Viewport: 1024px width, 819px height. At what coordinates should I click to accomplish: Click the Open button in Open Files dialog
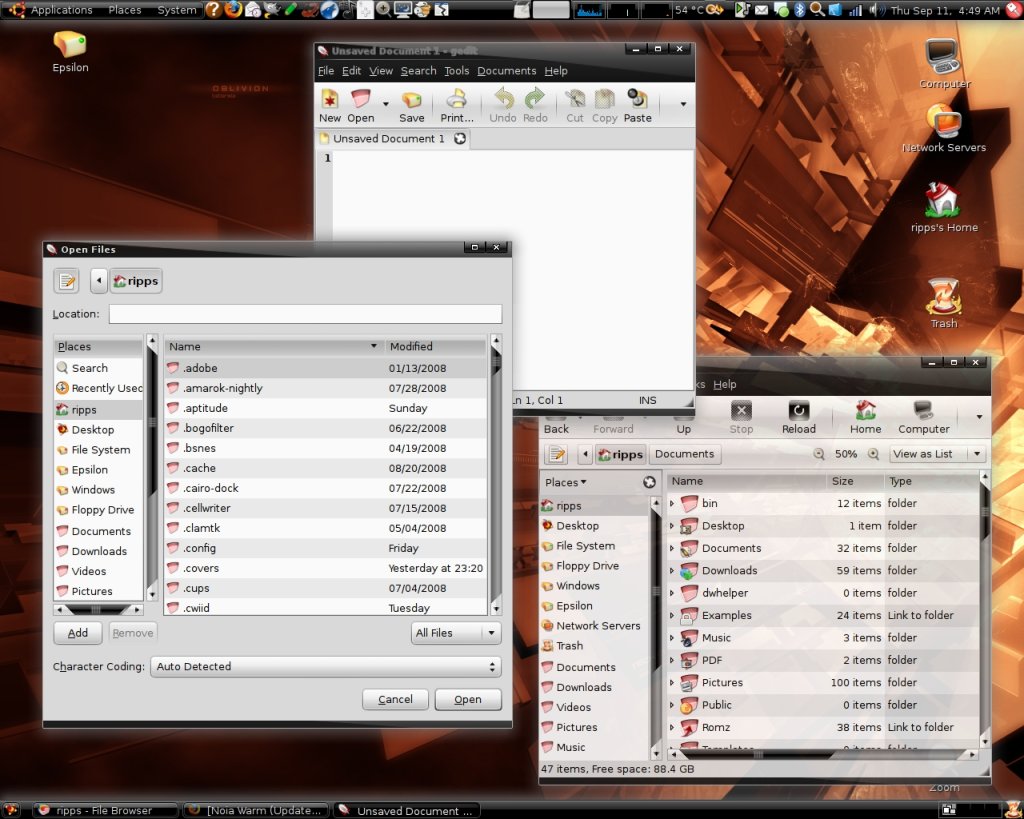click(468, 699)
